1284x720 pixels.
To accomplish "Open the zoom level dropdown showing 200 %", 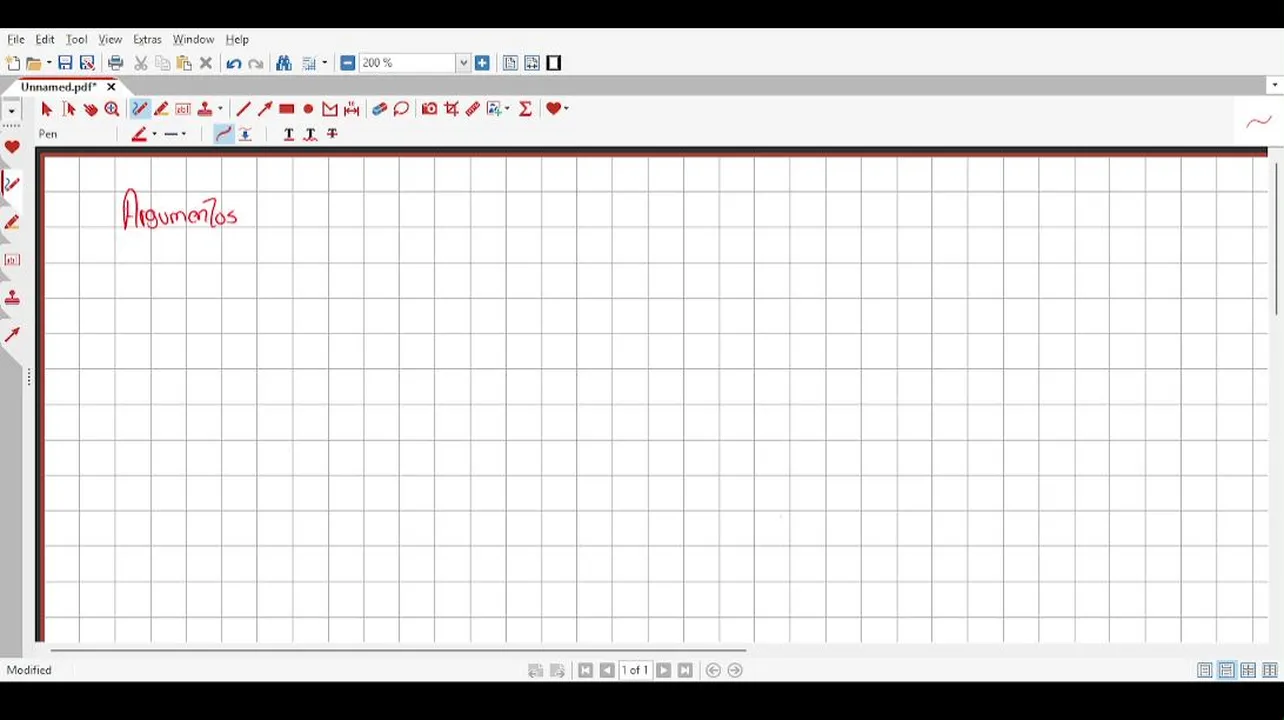I will coord(463,63).
